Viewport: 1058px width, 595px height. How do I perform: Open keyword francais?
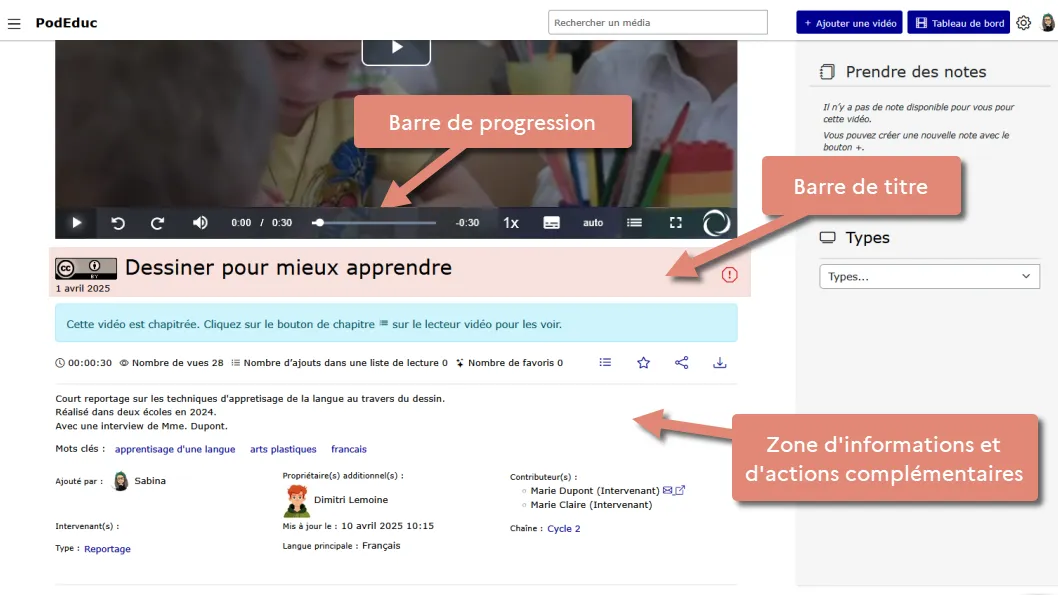349,449
